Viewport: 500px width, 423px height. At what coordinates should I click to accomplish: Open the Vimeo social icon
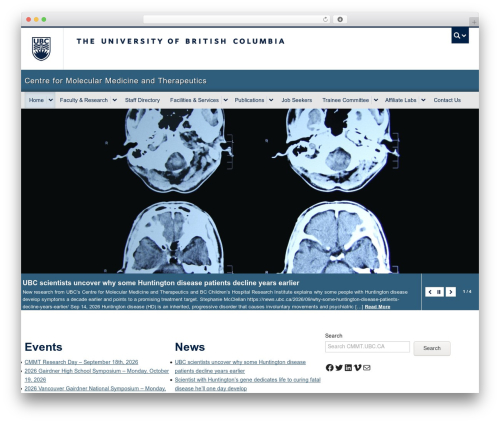pyautogui.click(x=357, y=367)
